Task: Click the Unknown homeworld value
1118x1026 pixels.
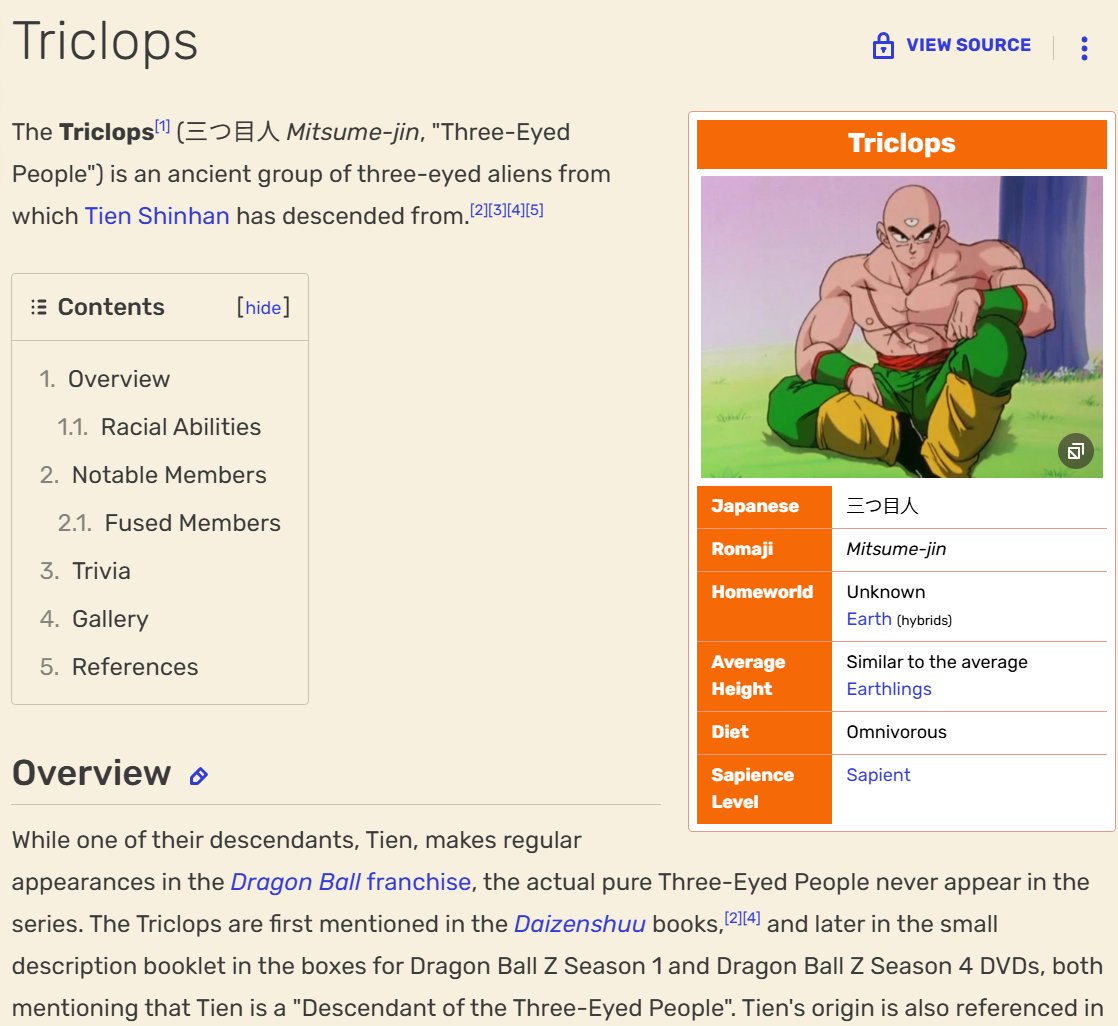Action: click(x=886, y=592)
